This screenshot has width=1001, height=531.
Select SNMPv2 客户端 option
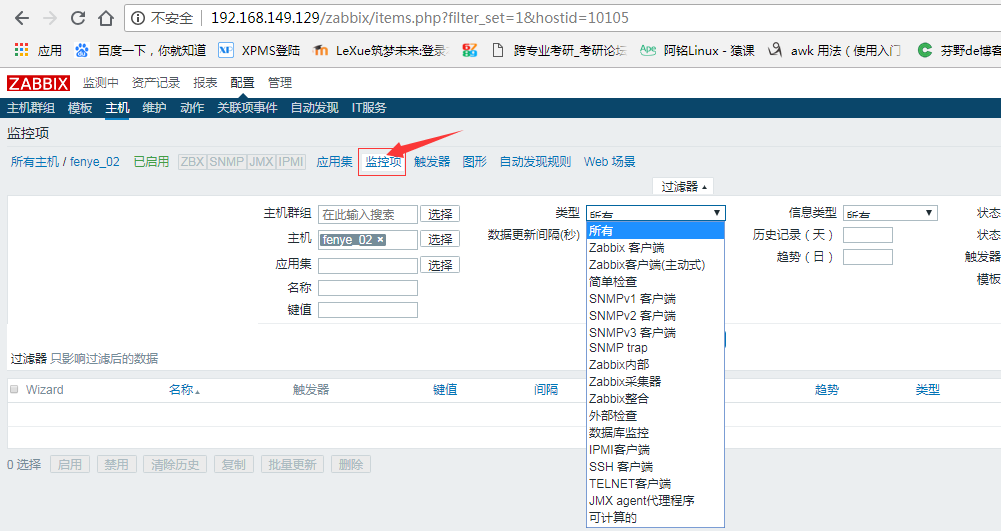tap(656, 315)
